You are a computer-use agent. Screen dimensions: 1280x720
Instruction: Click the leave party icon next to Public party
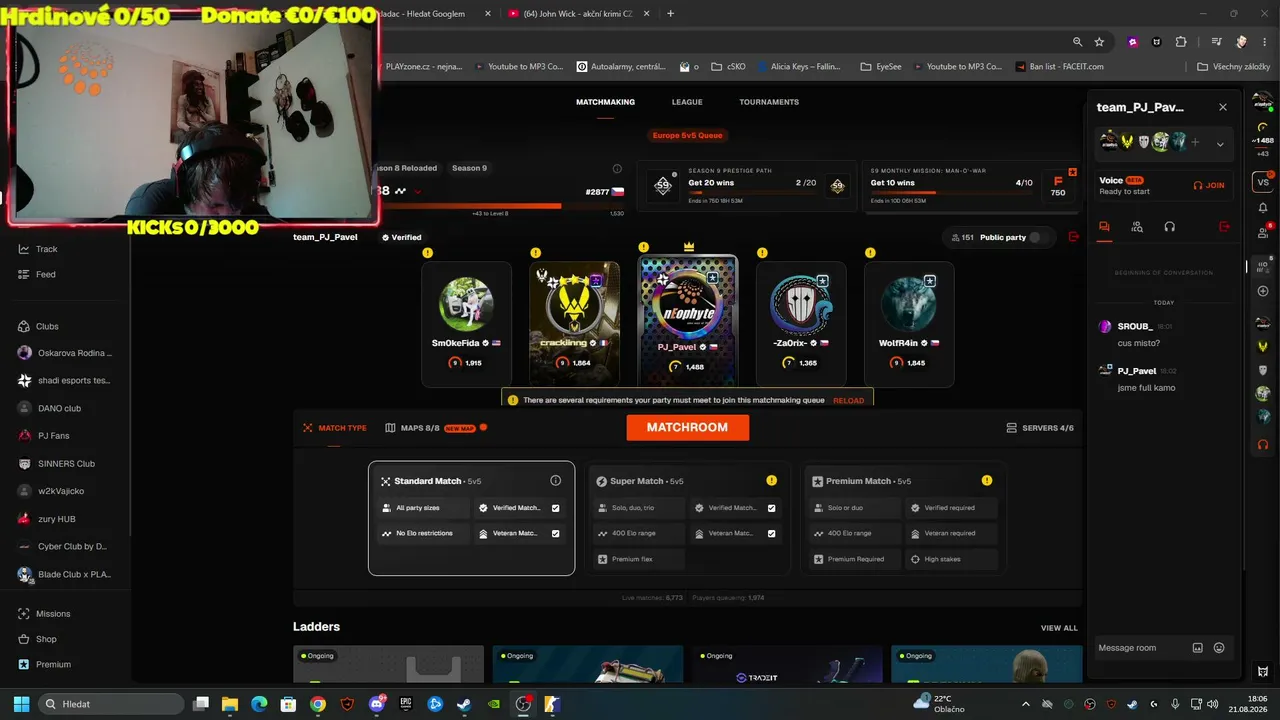1074,237
